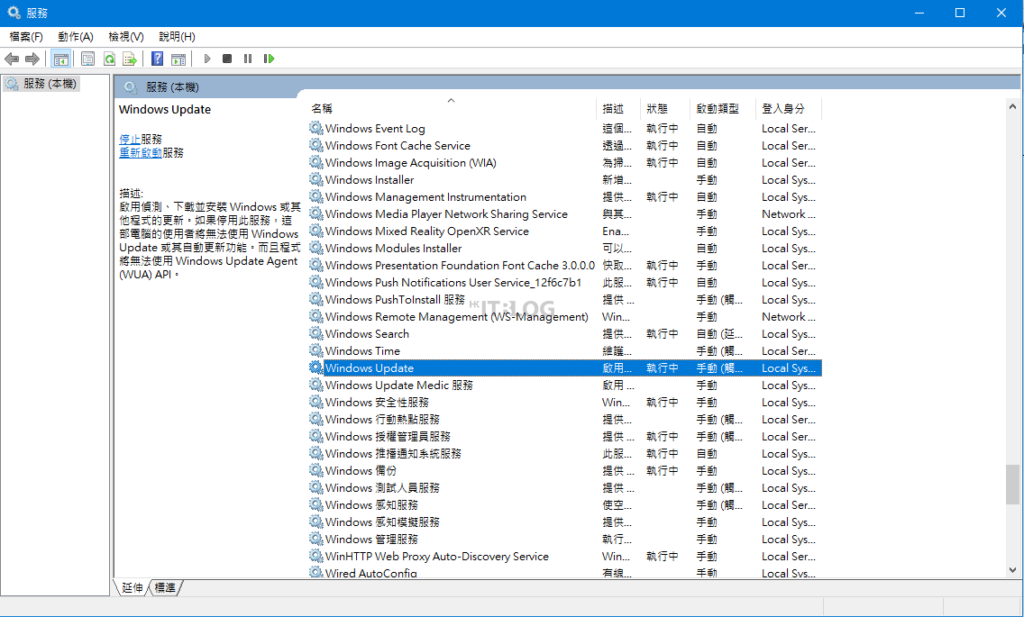Click gear icon of Windows Font Cache Service
This screenshot has height=617, width=1024.
click(x=316, y=146)
